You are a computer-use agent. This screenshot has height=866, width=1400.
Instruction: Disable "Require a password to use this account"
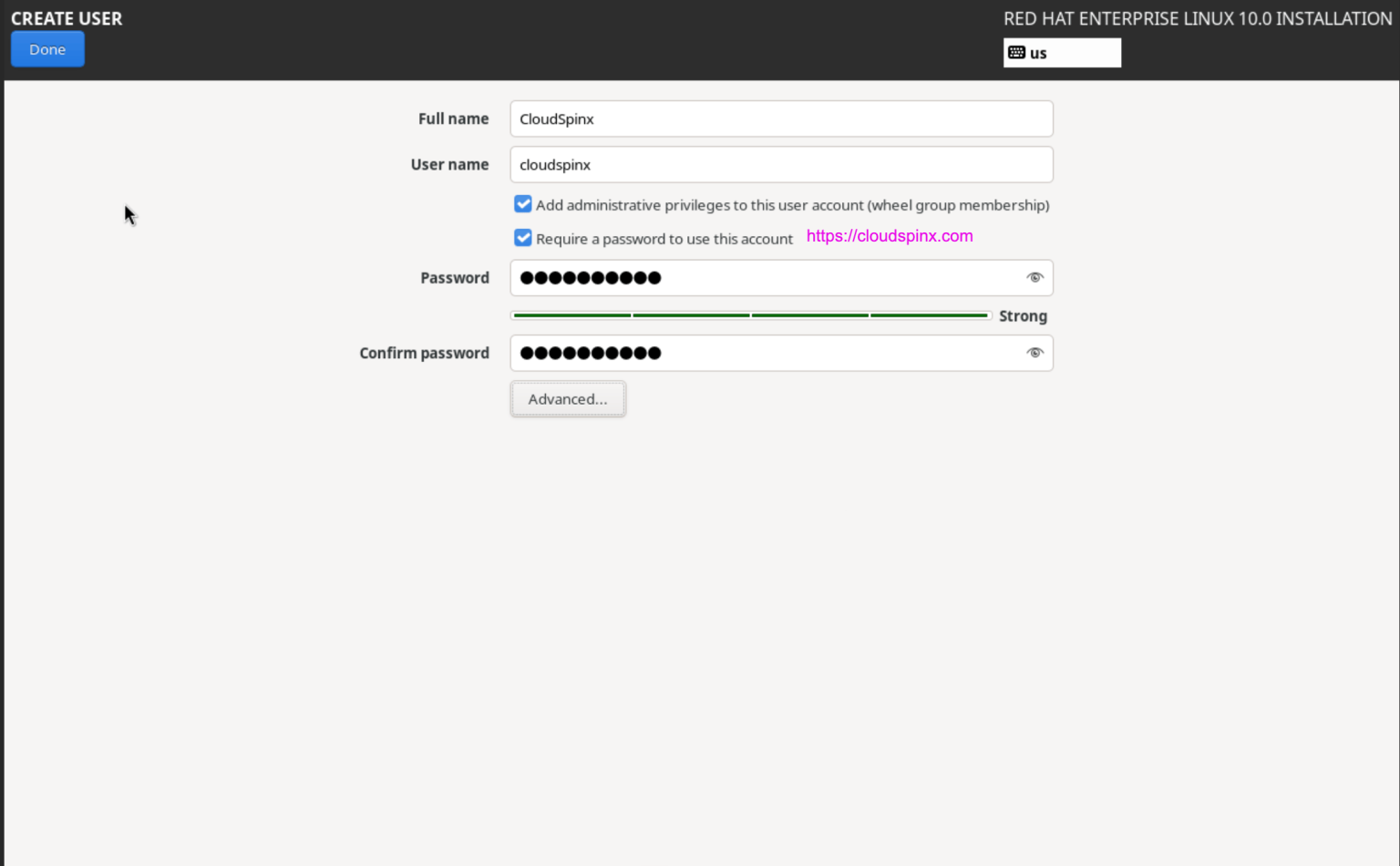(x=522, y=238)
